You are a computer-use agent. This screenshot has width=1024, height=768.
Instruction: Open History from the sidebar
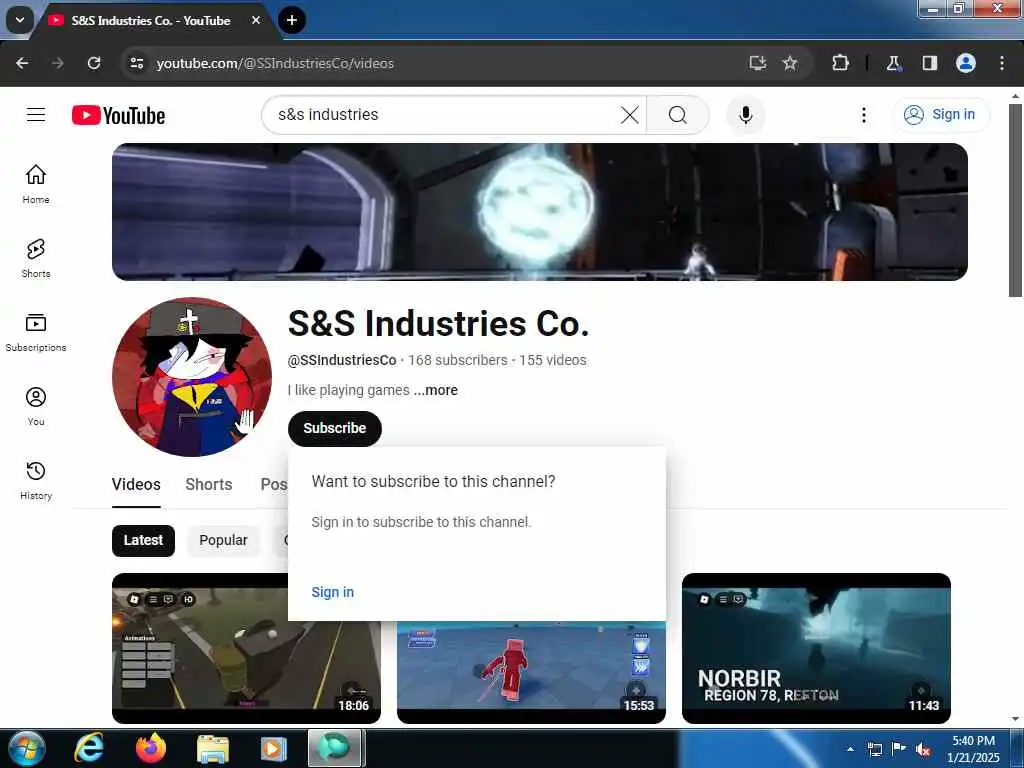36,480
